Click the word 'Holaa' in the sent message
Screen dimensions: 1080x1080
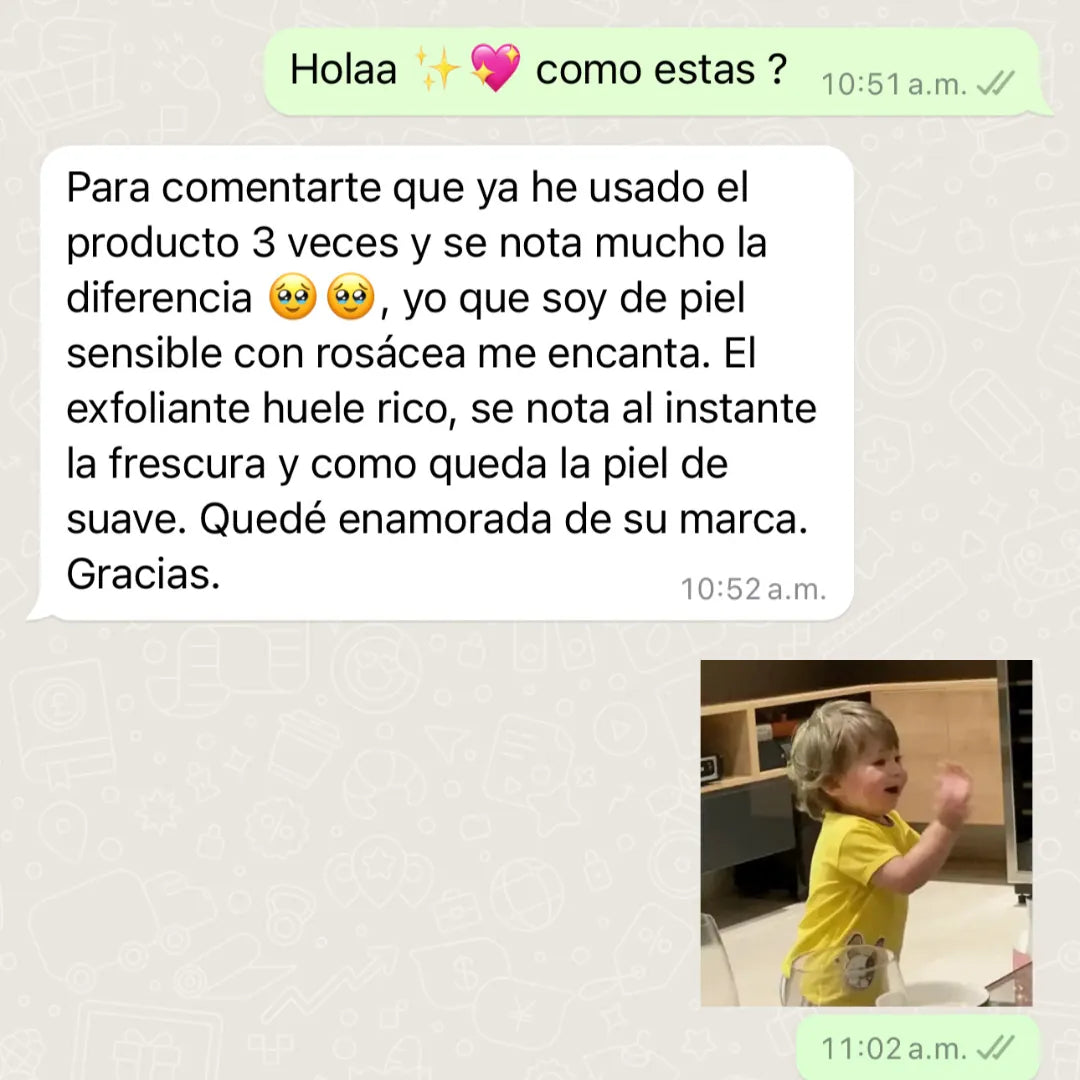click(x=343, y=70)
